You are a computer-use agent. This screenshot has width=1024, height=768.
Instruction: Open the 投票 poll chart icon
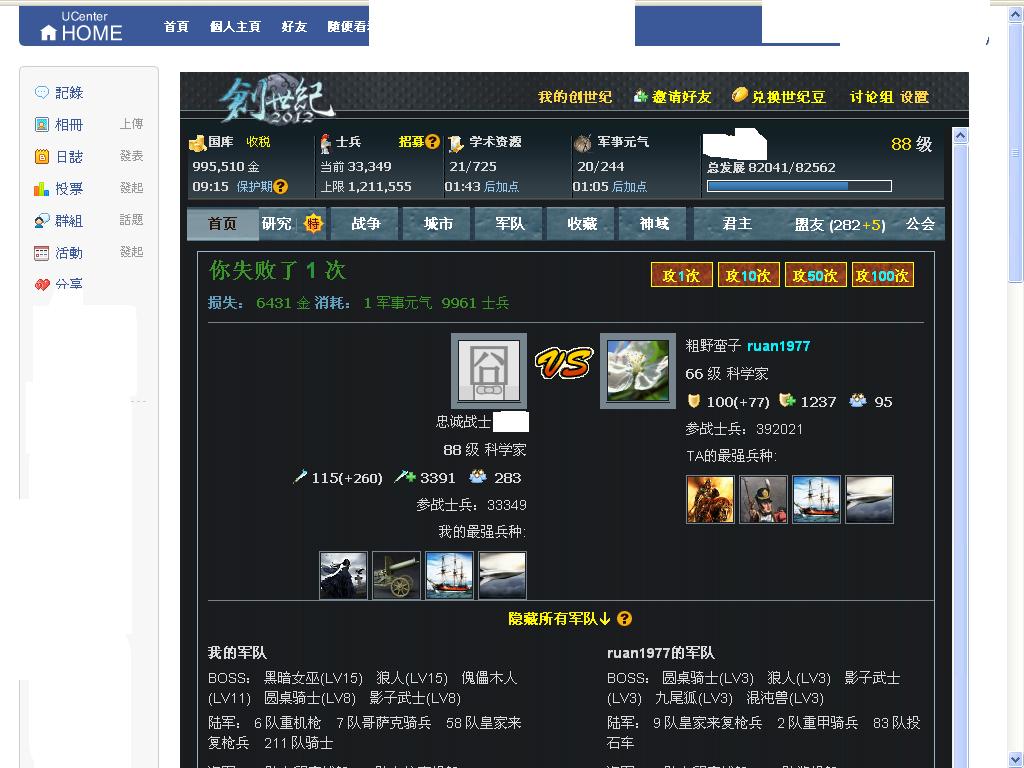click(x=42, y=188)
